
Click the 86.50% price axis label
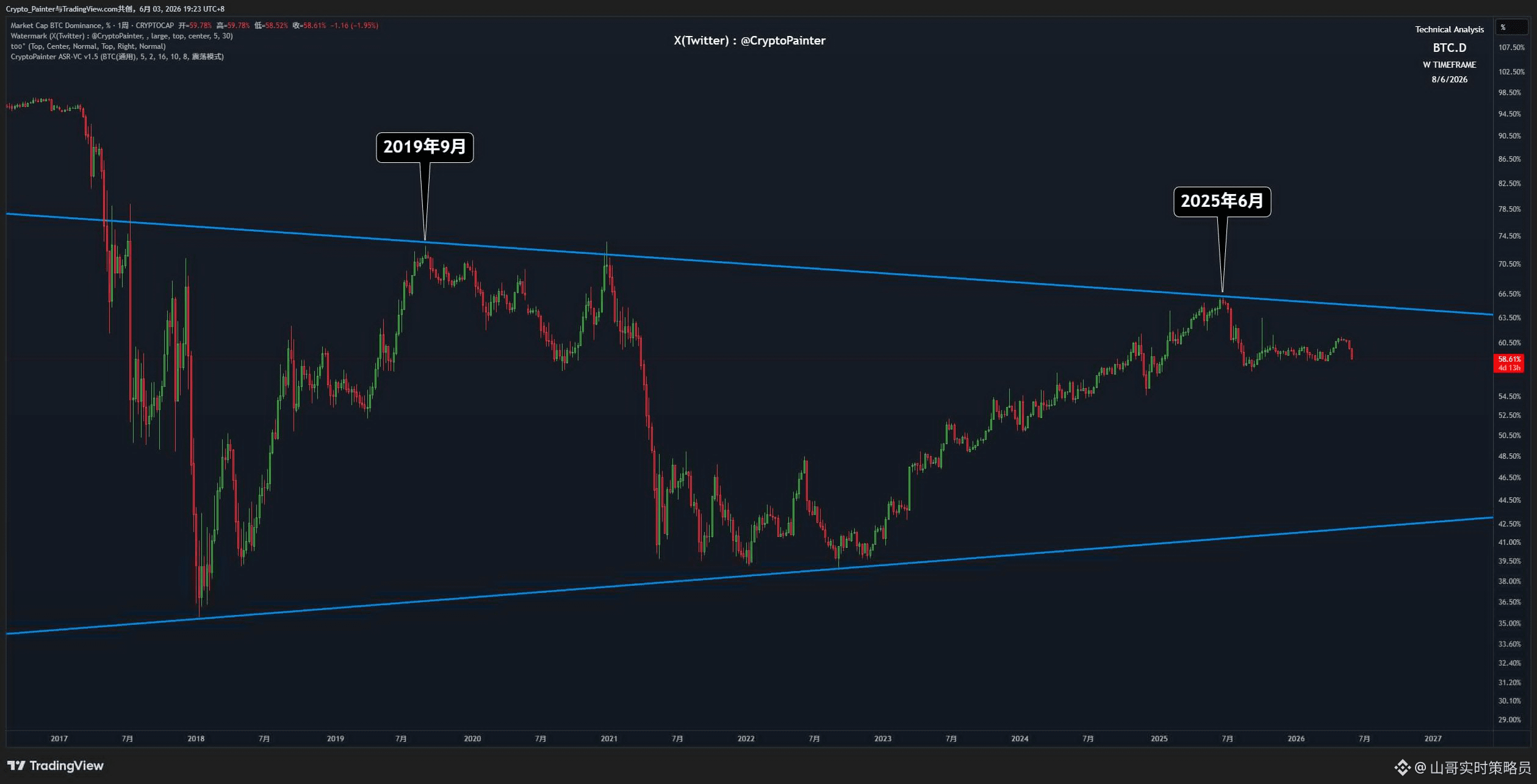(1510, 159)
